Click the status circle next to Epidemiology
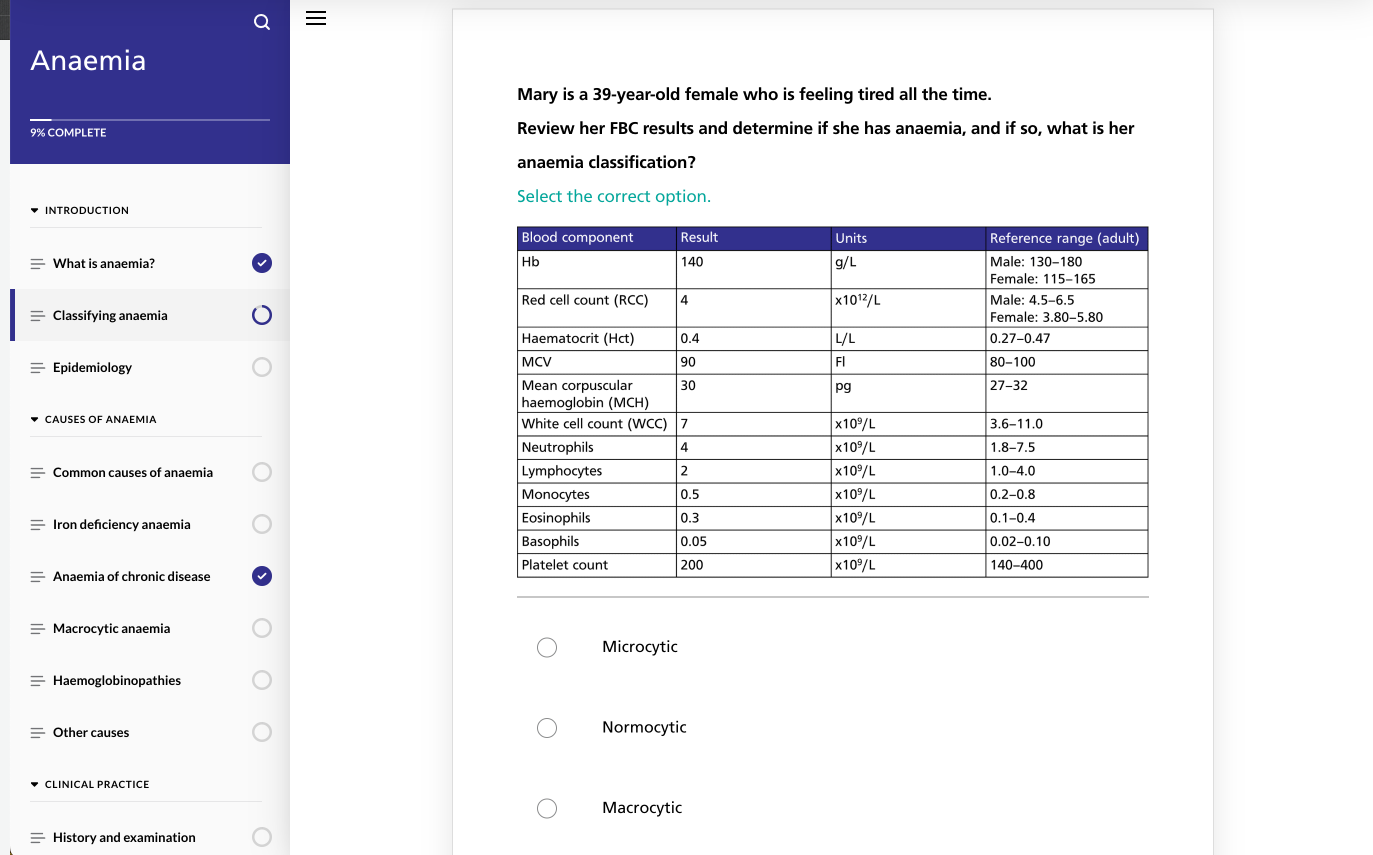Viewport: 1373px width, 855px height. (262, 367)
